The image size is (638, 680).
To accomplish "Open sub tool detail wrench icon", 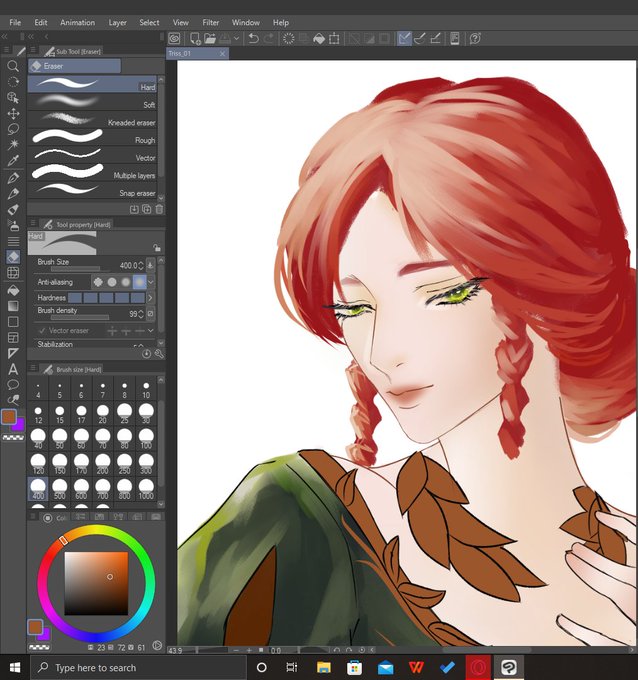I will click(x=159, y=354).
